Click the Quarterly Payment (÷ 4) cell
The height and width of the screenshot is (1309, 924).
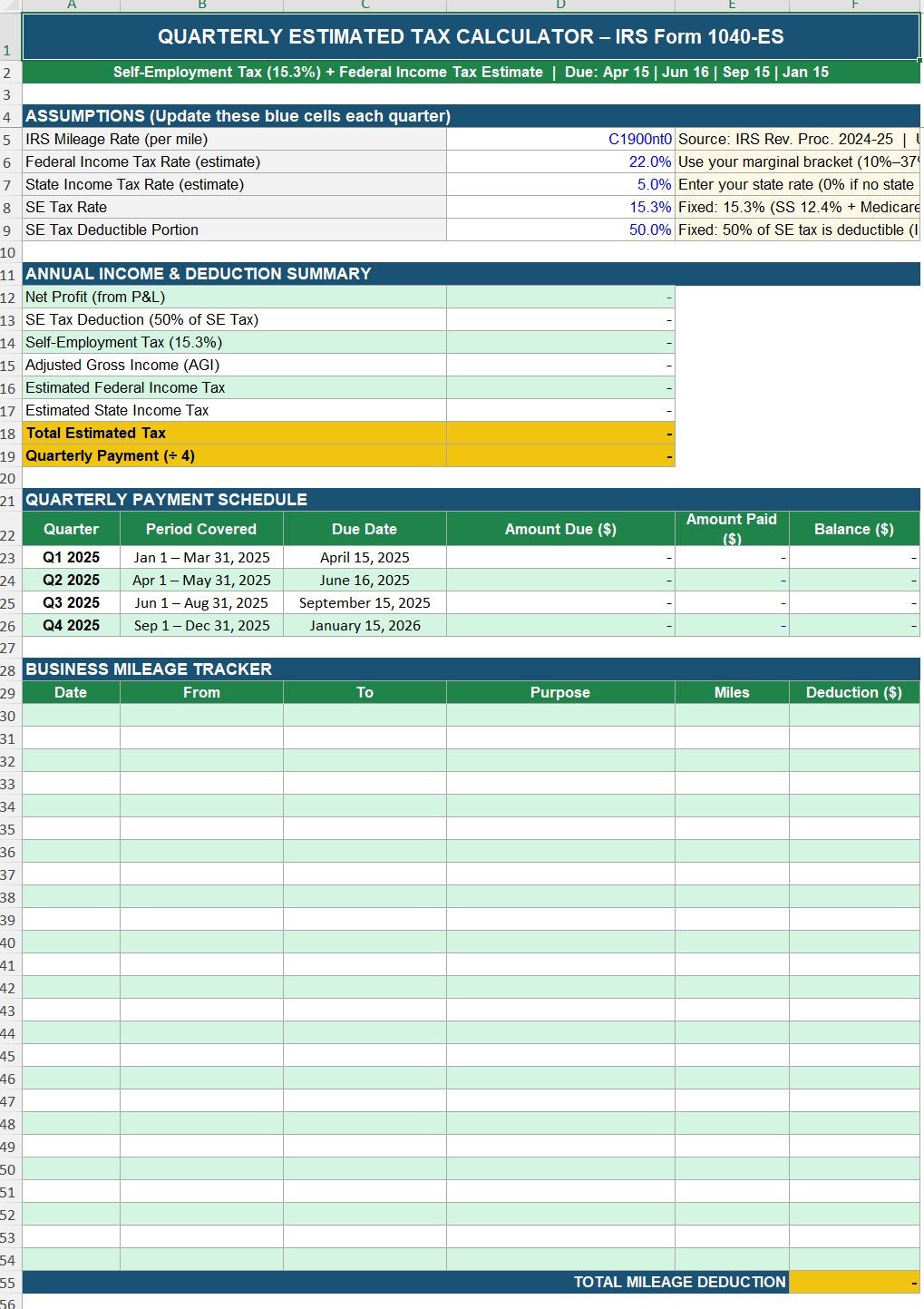pyautogui.click(x=234, y=455)
